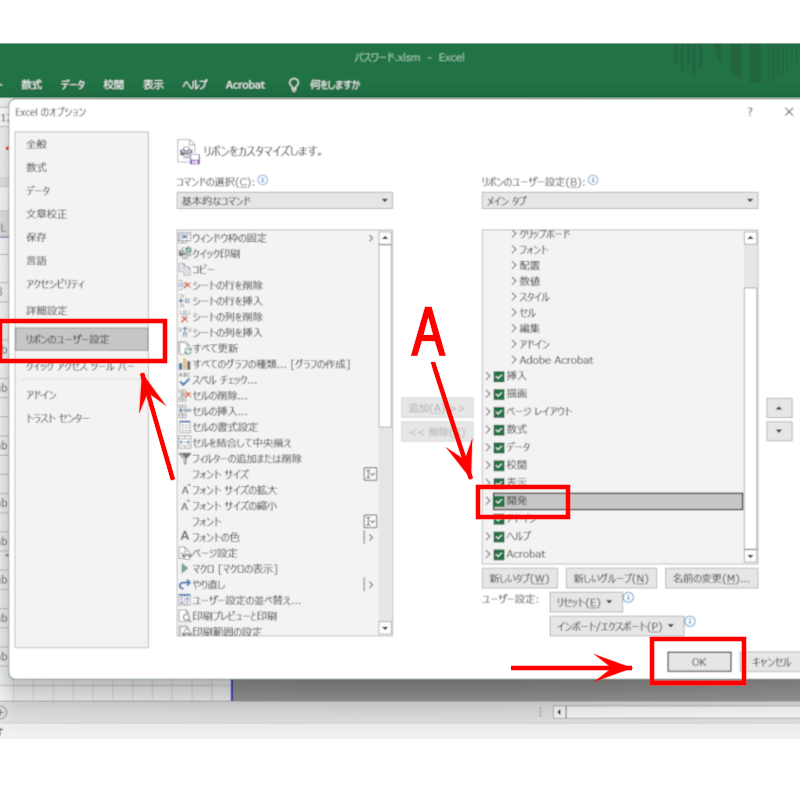This screenshot has height=800, width=800.
Task: Disable the Acrobat tab checkbox
Action: click(x=499, y=554)
